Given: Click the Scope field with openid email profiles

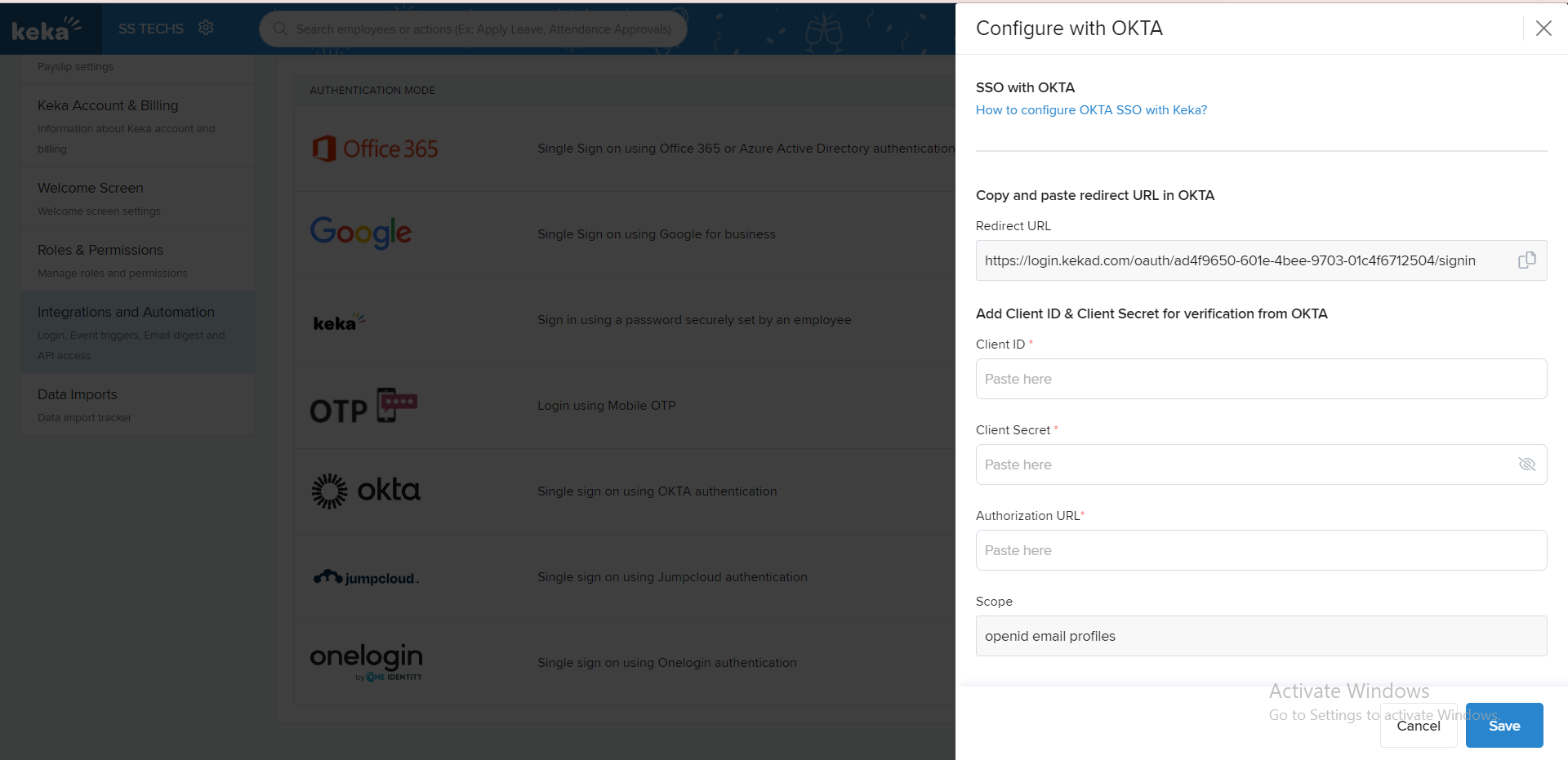Looking at the screenshot, I should [1261, 636].
